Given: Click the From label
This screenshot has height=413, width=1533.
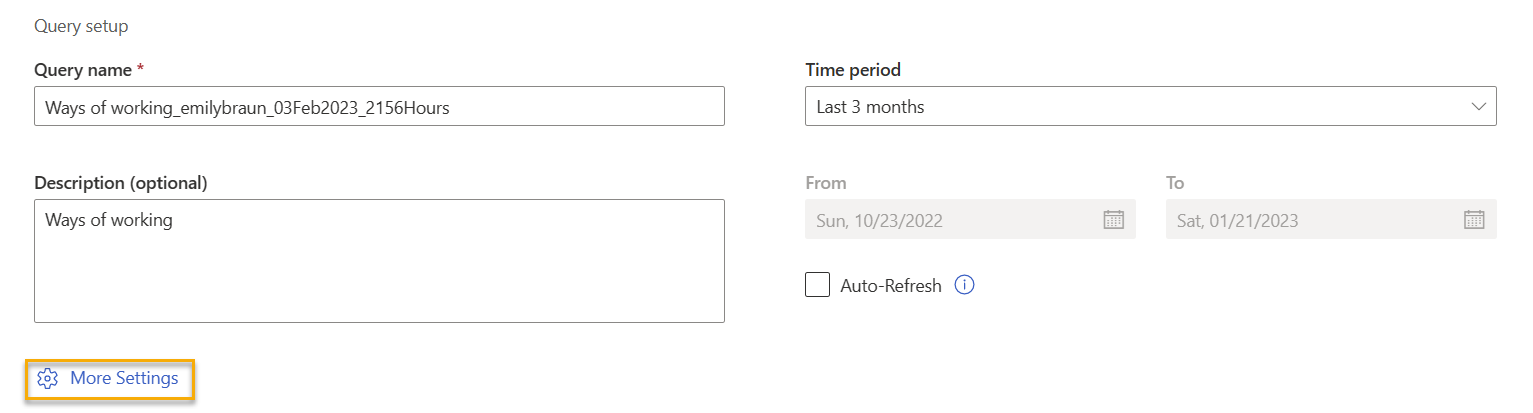Looking at the screenshot, I should [x=826, y=183].
